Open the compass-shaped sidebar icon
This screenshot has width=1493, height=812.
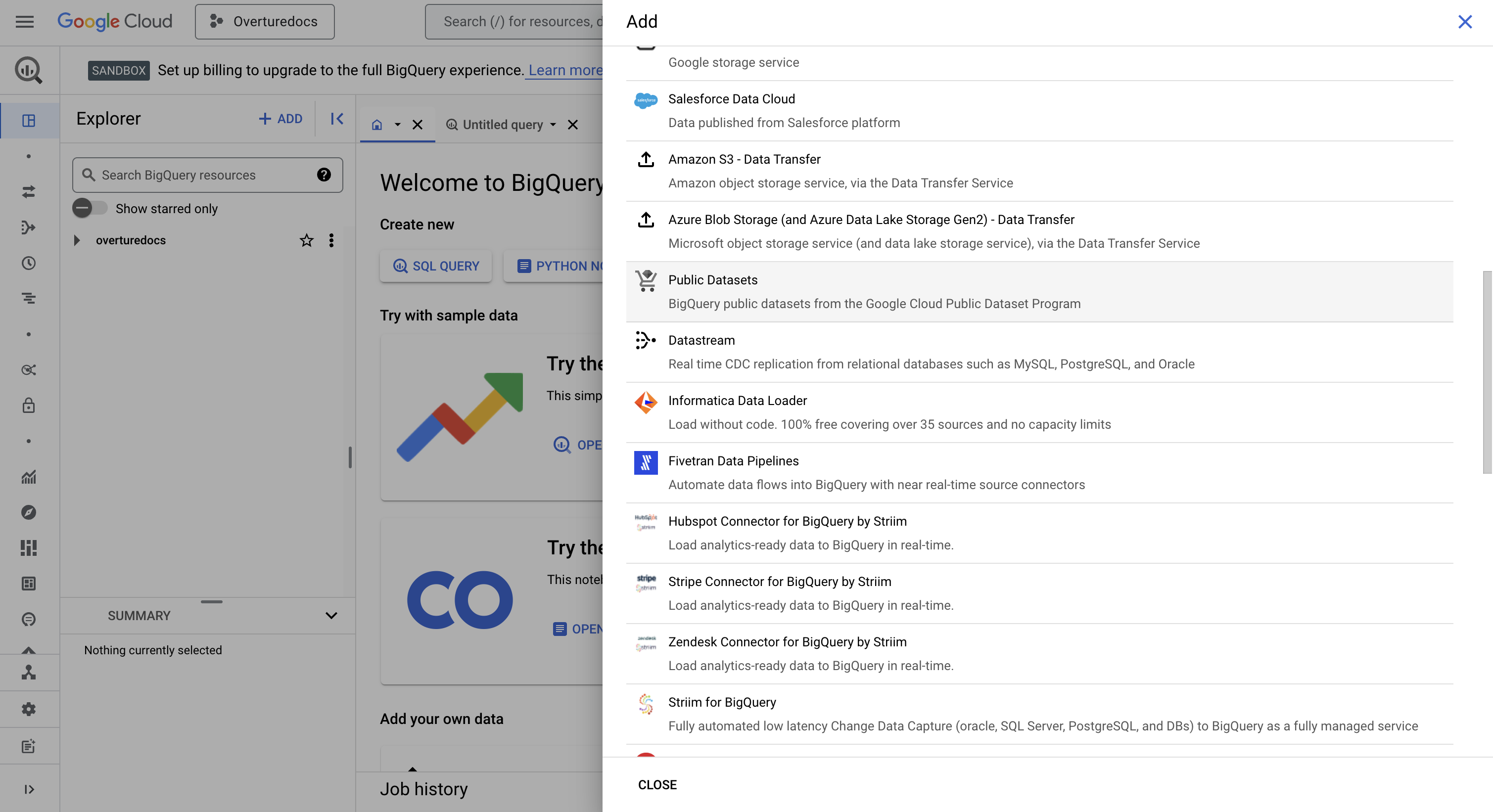pos(28,512)
